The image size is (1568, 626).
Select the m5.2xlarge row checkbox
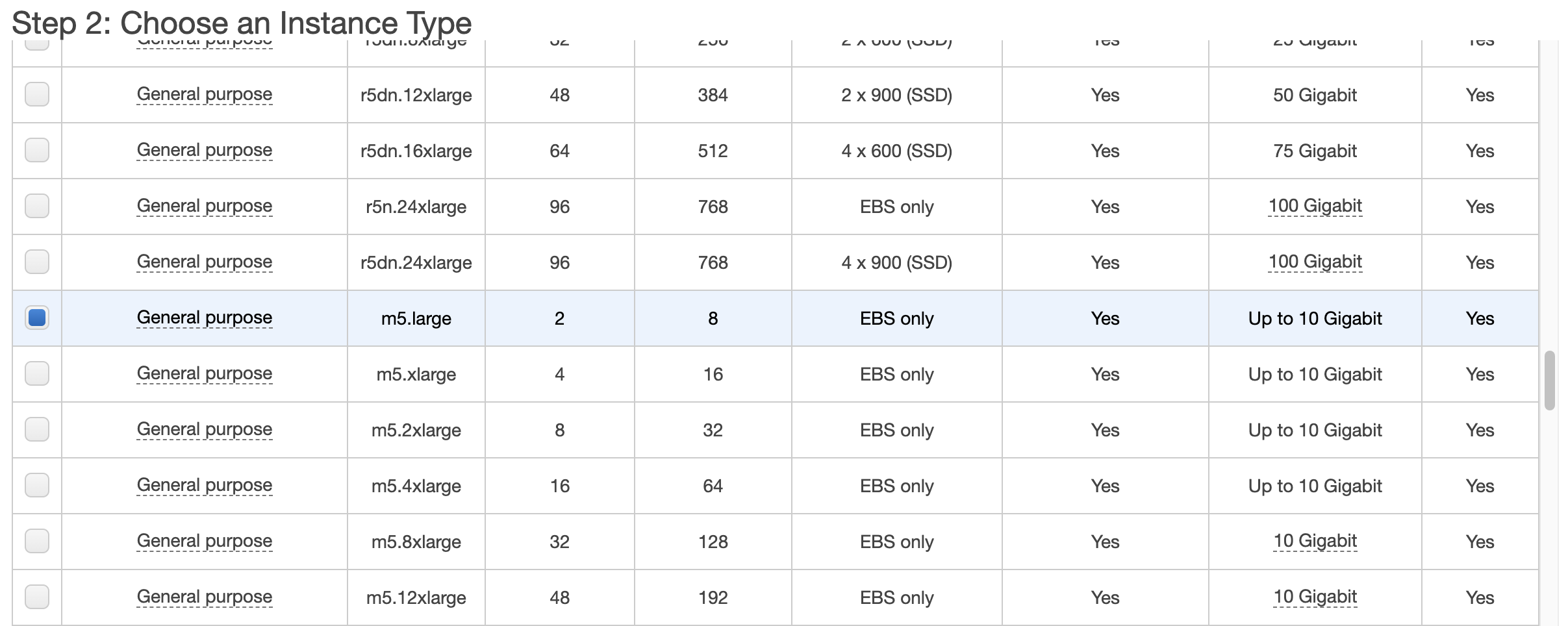37,429
